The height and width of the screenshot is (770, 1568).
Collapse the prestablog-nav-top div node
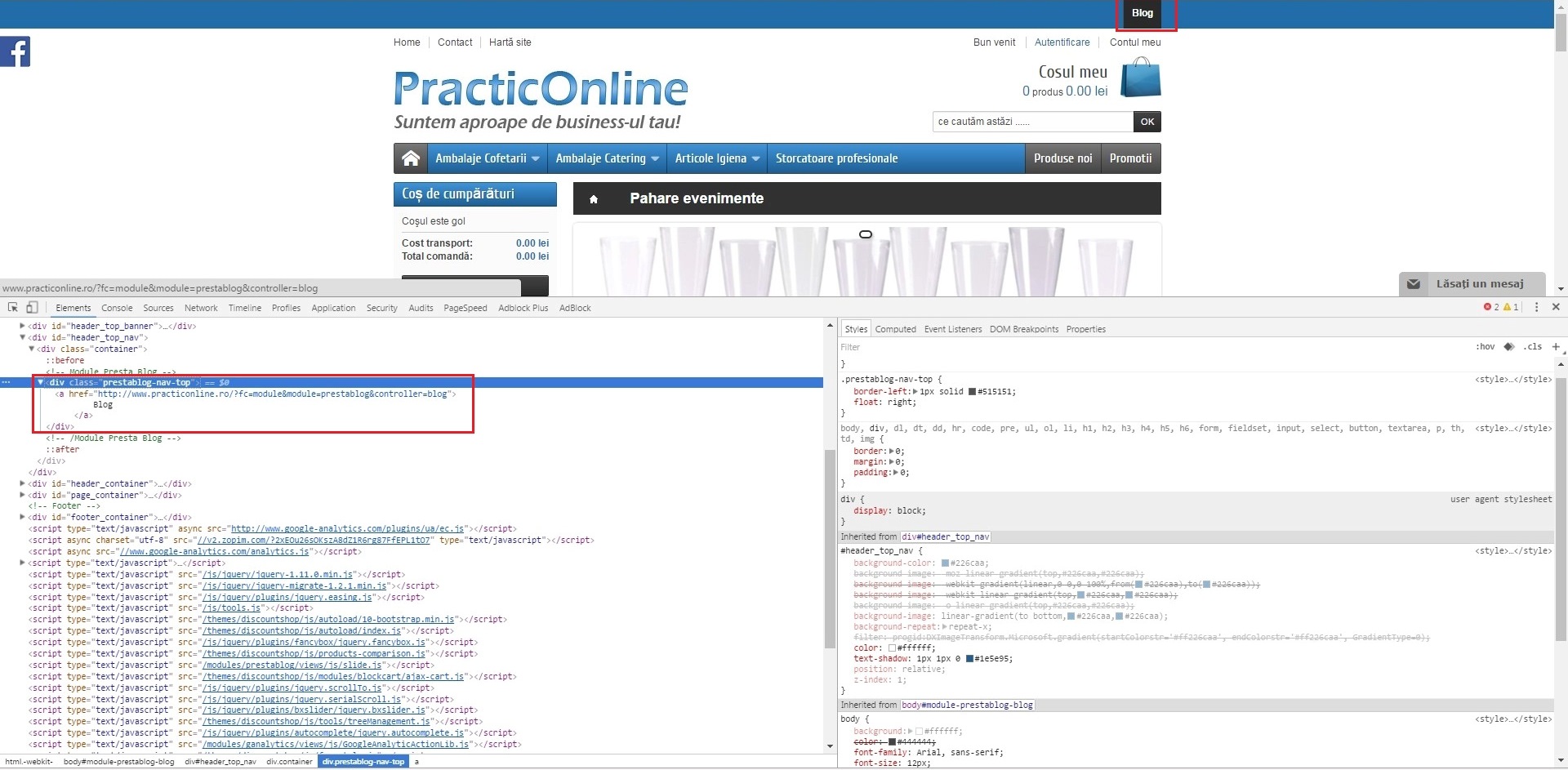(40, 382)
